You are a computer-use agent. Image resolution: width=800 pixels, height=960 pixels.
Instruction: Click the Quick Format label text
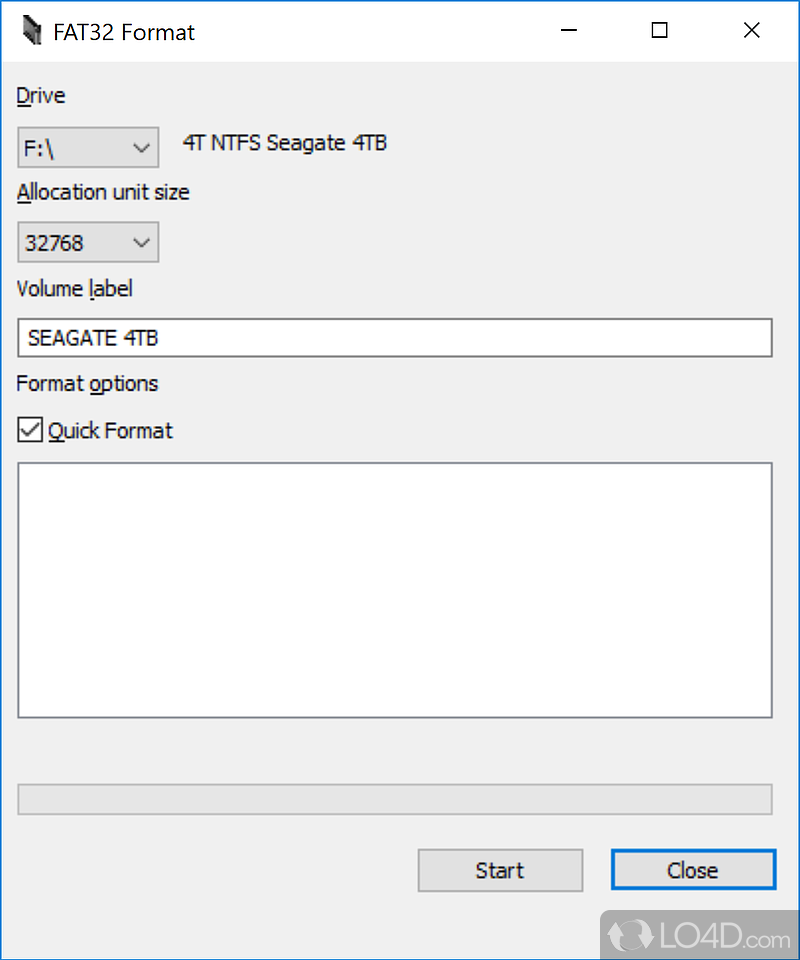pyautogui.click(x=110, y=431)
